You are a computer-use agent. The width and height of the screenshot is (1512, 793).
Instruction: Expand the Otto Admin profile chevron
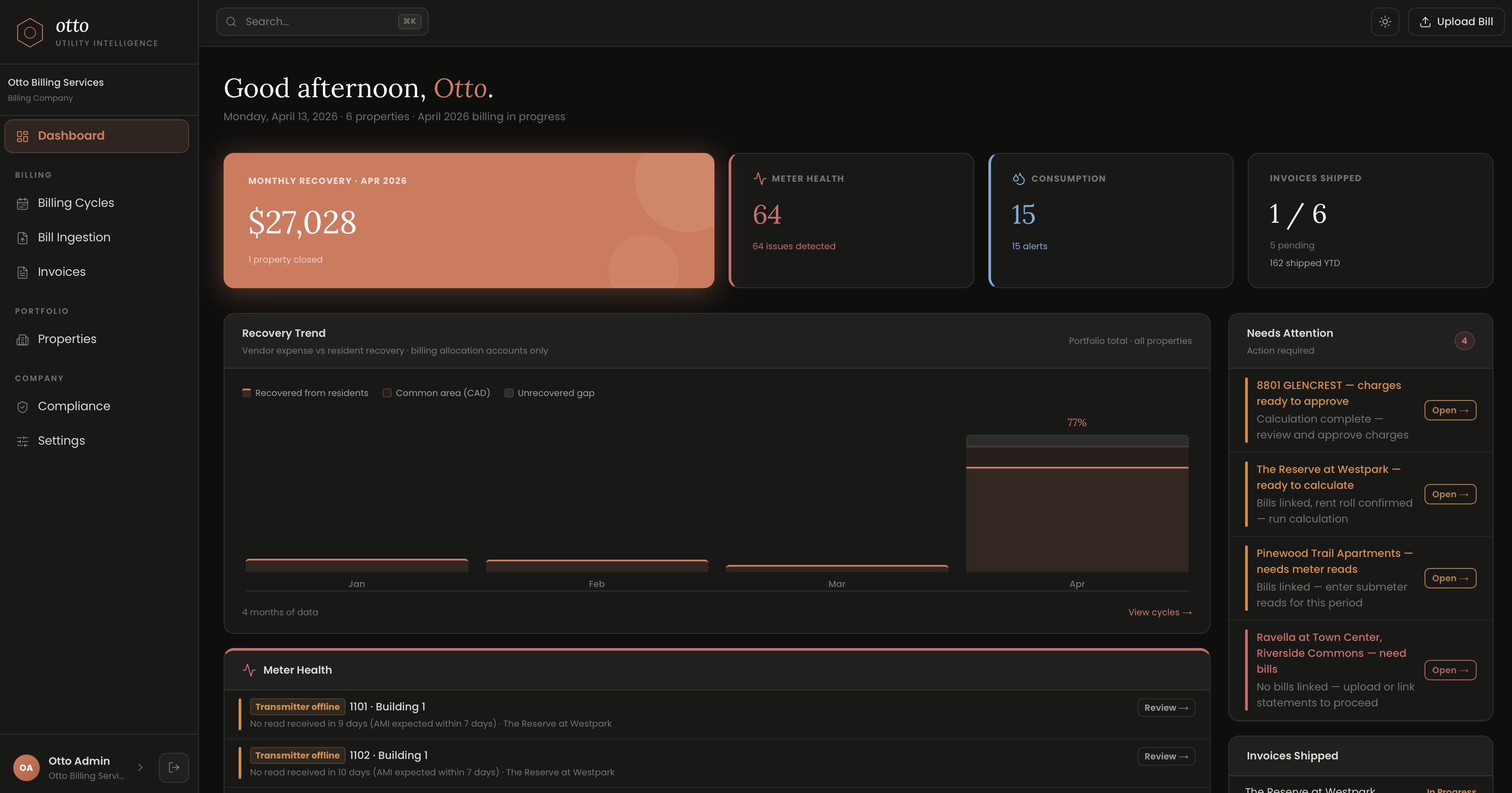pyautogui.click(x=140, y=767)
